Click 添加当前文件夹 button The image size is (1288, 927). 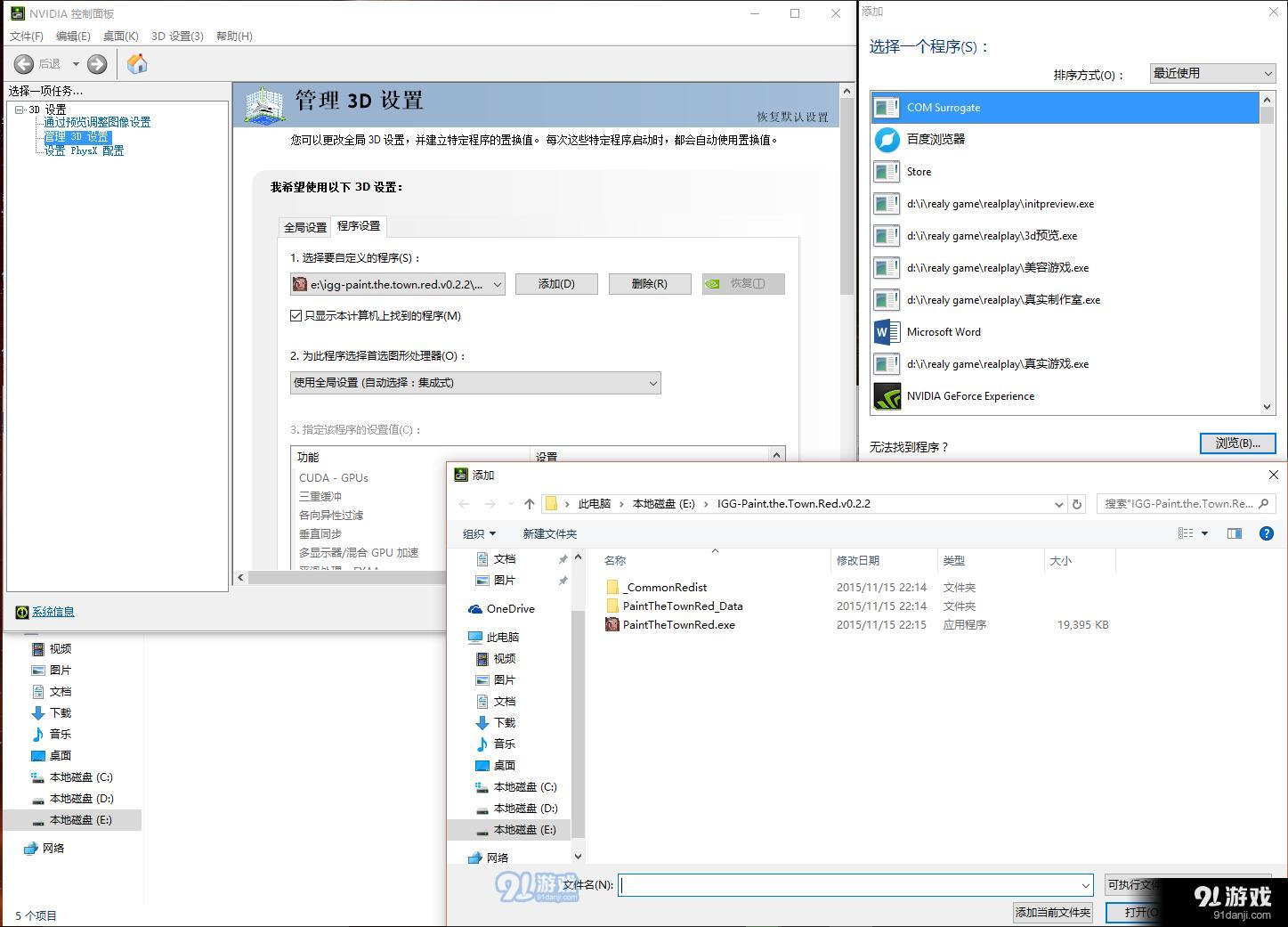tap(1053, 912)
